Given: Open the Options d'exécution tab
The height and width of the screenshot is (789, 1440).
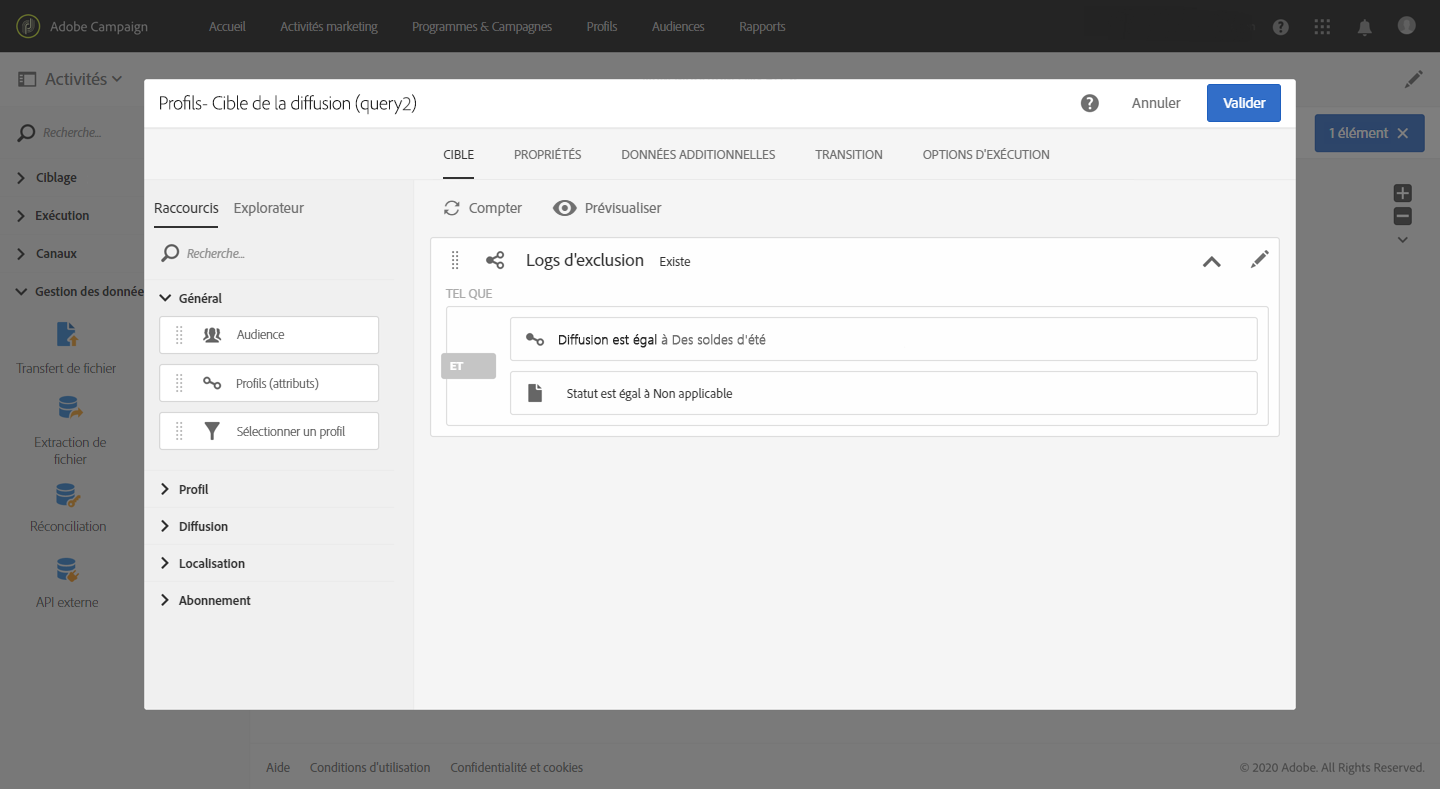Looking at the screenshot, I should coord(986,155).
